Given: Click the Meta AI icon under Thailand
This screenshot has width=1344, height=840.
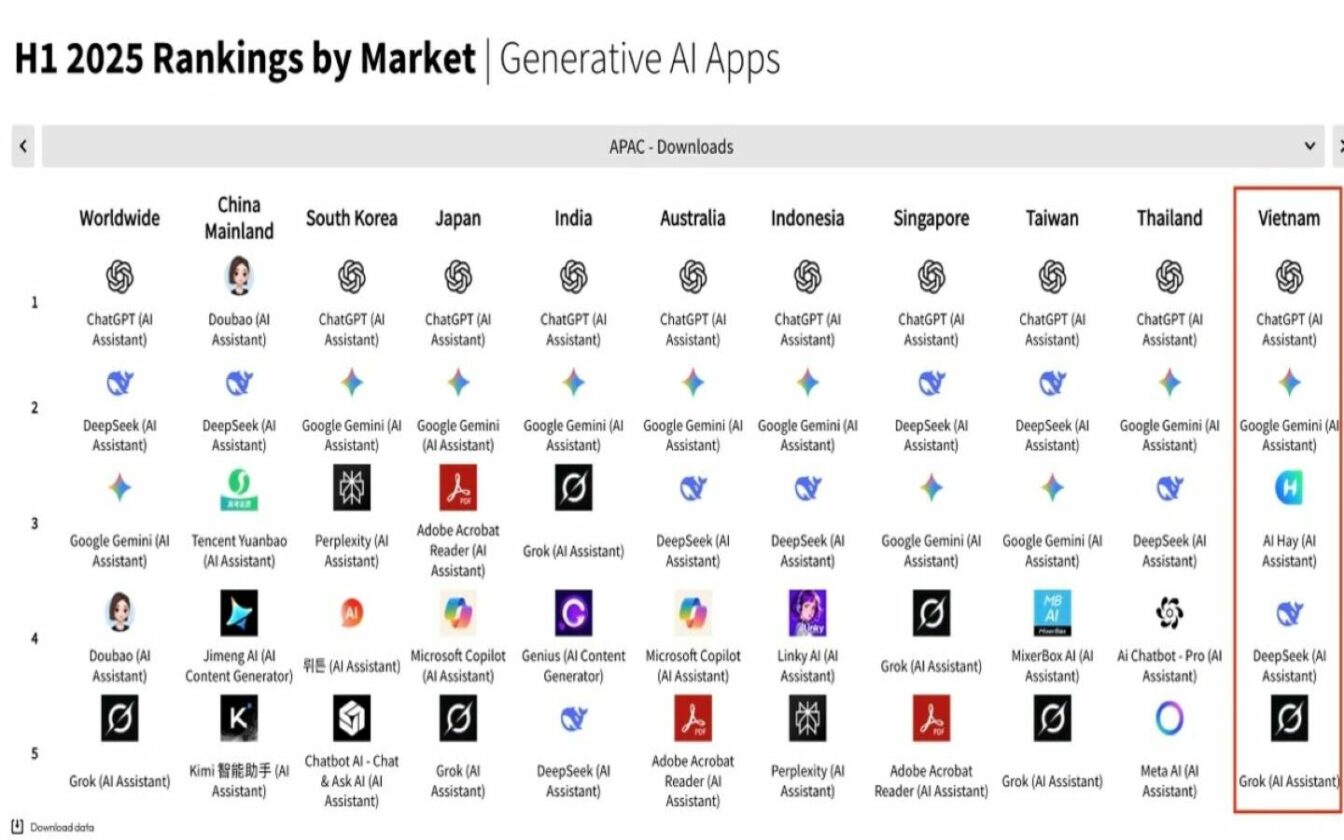Looking at the screenshot, I should [1169, 718].
